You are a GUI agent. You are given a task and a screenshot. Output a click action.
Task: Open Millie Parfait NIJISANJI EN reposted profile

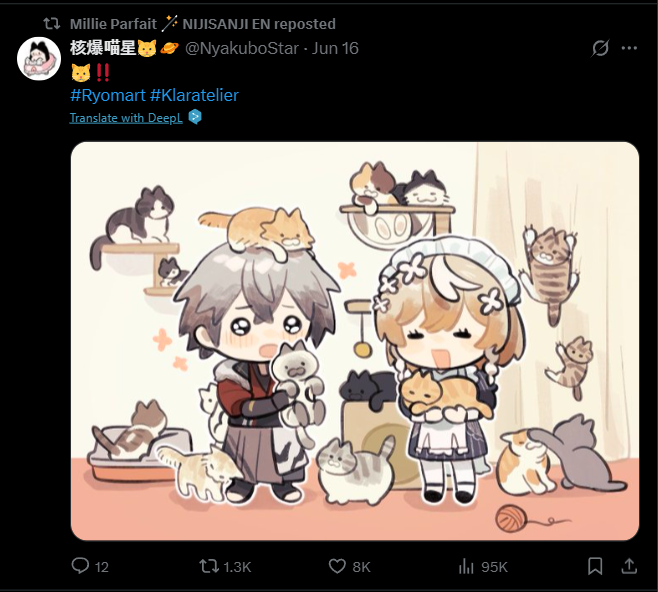pos(203,24)
